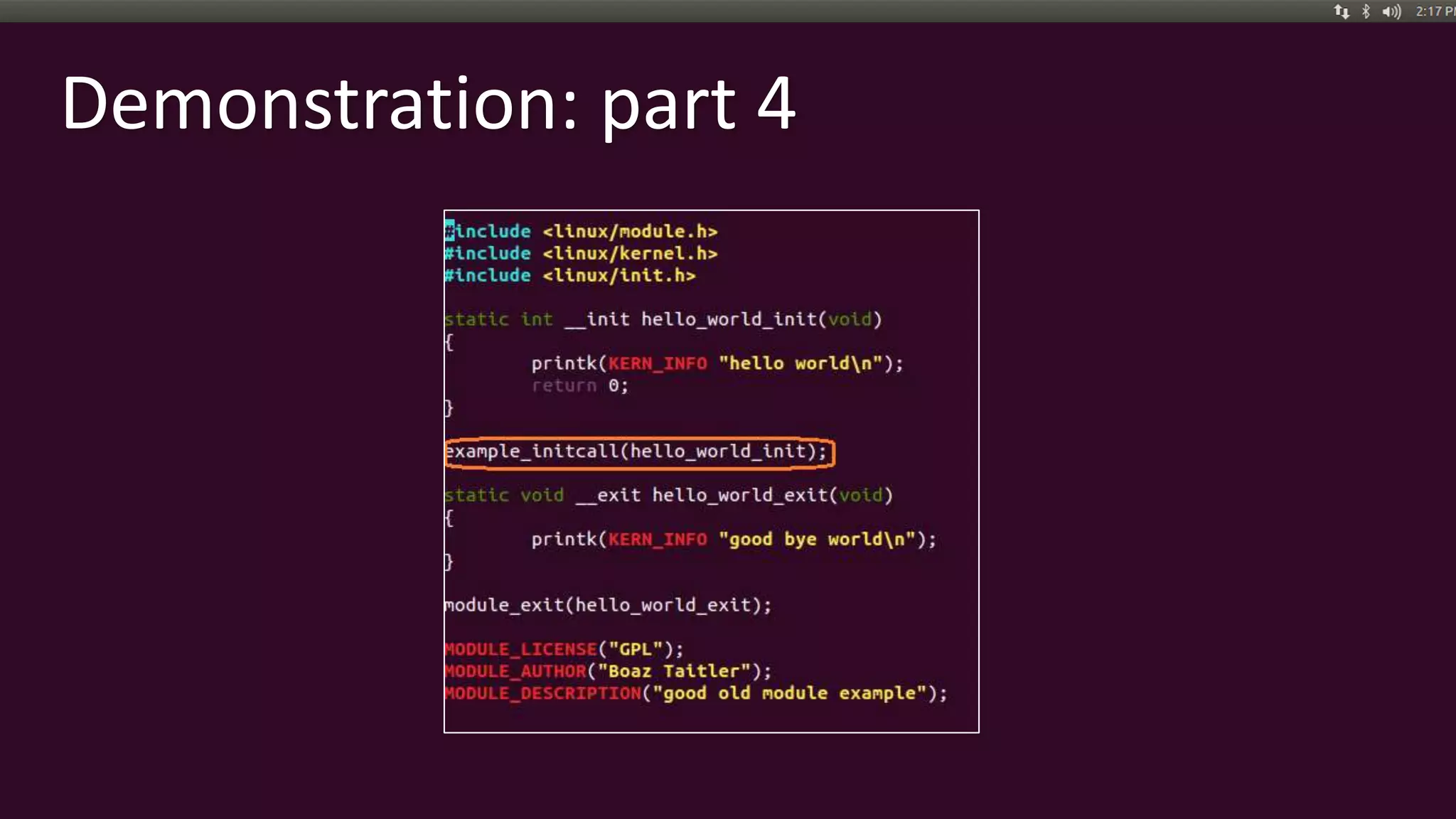Screen dimensions: 1456x819
Task: Click the '#include <linux/init.h>' line
Action: click(570, 275)
